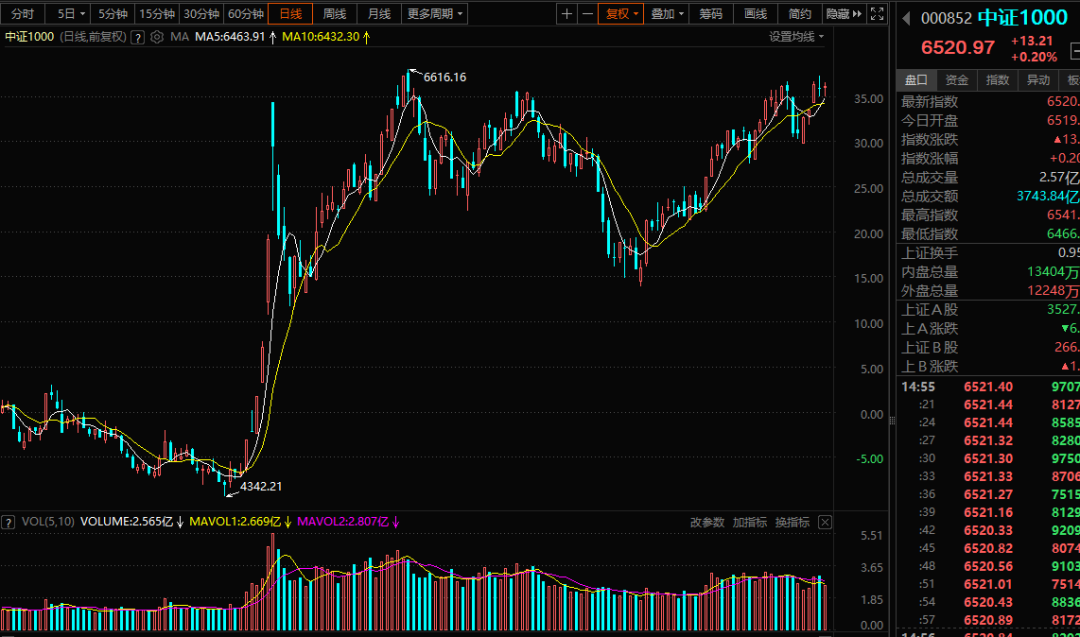Toggle fullscreen chart view icon

(877, 14)
